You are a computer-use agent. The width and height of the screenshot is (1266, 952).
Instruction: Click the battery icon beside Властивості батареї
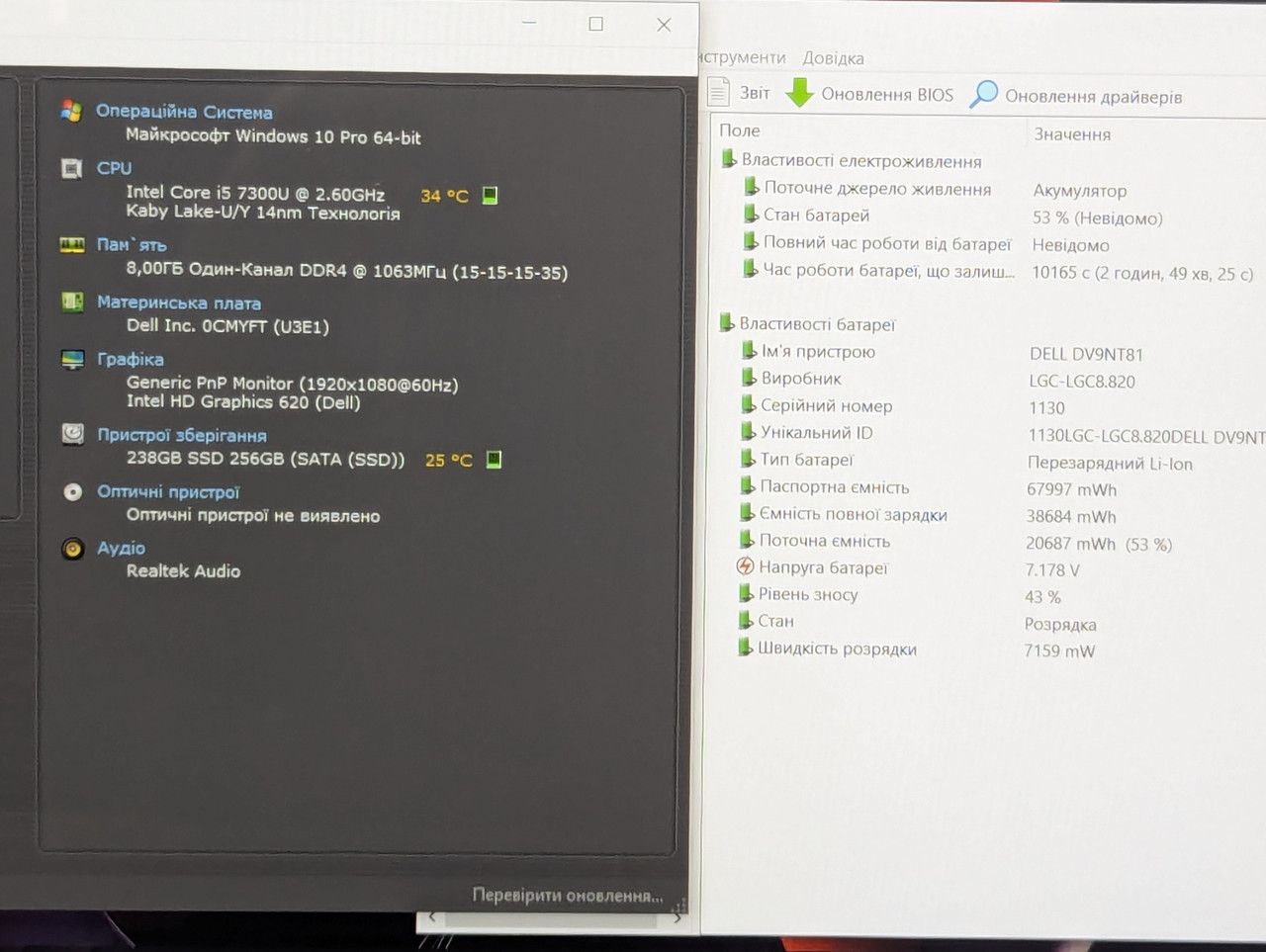[x=727, y=322]
